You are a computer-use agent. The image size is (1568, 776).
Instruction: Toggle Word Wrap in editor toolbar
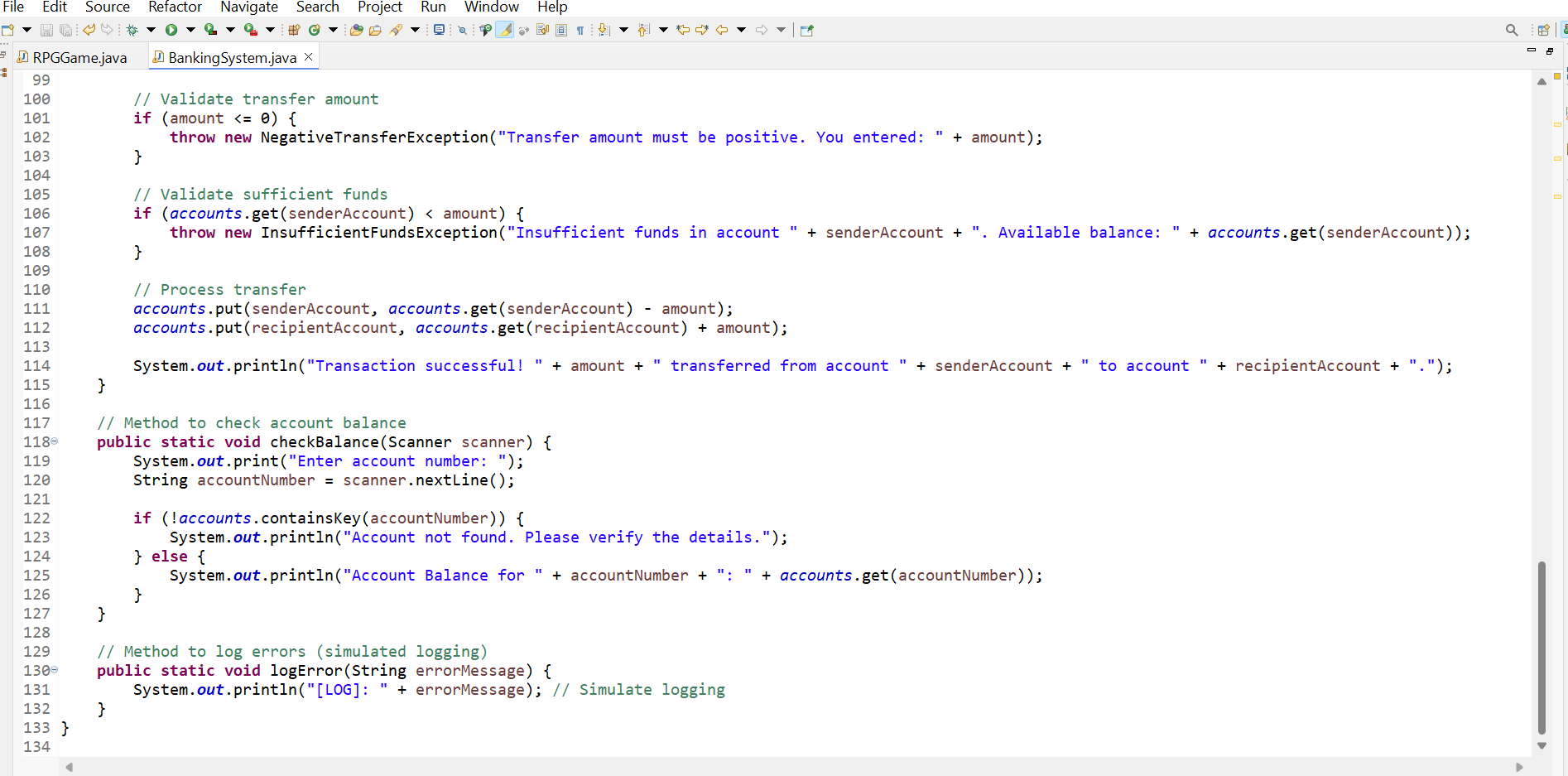point(542,30)
